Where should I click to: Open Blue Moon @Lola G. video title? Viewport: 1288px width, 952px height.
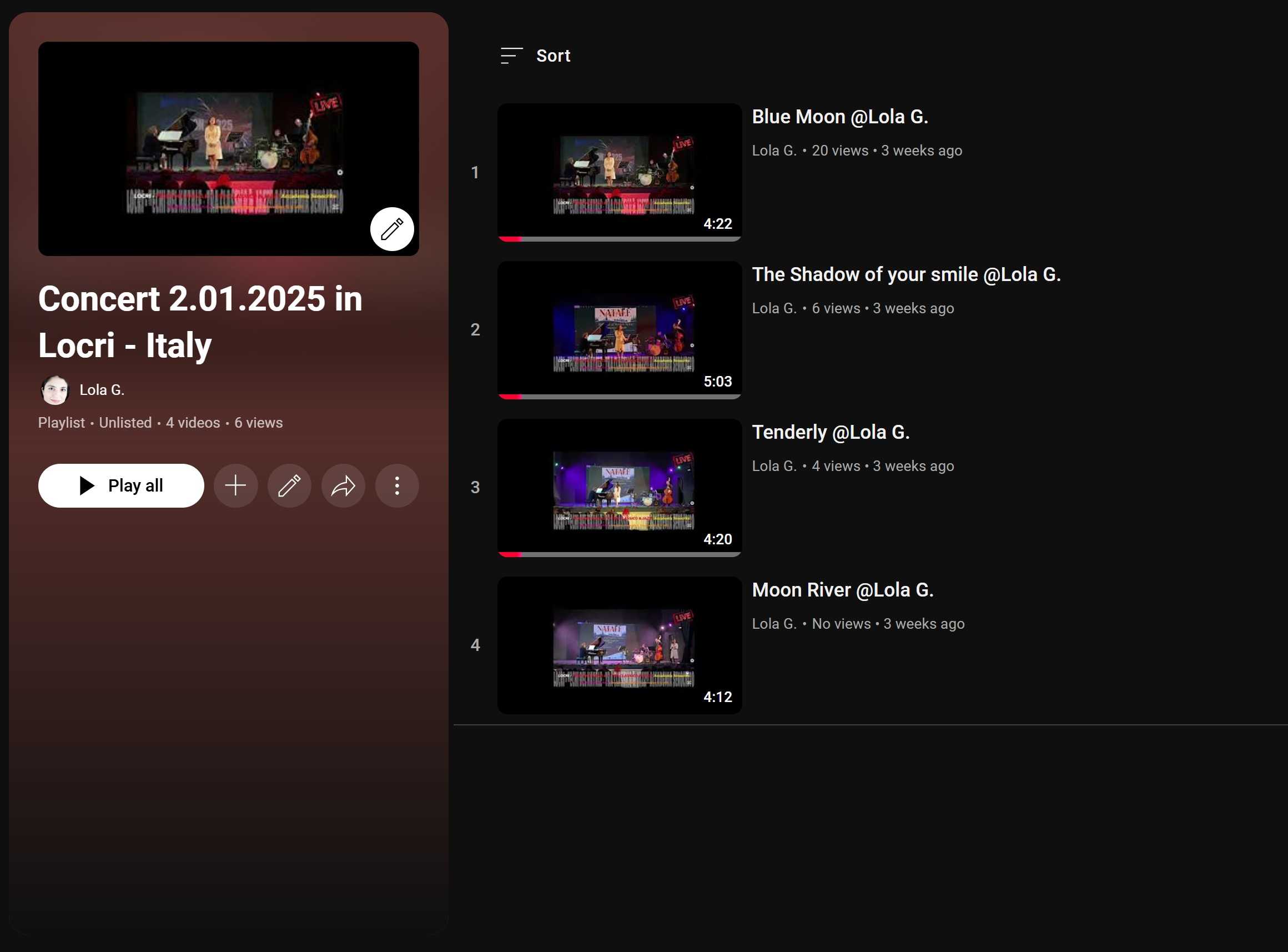[839, 117]
